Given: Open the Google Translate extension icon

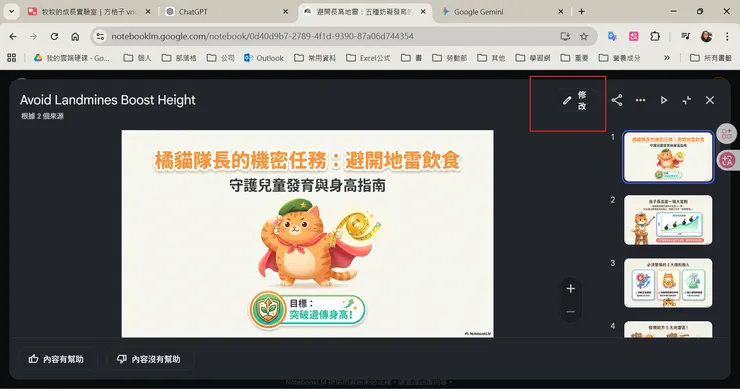Looking at the screenshot, I should coord(612,36).
